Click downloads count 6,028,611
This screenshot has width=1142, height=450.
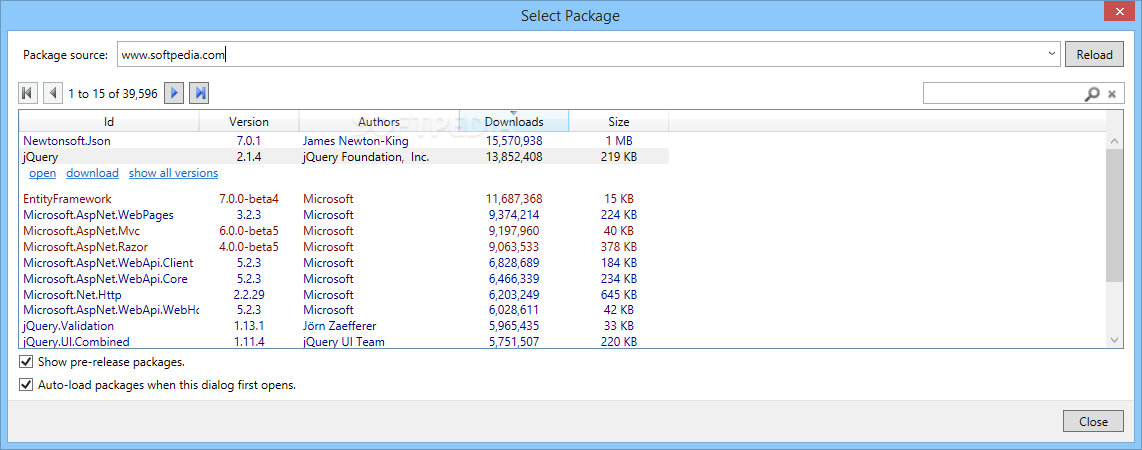[x=514, y=311]
